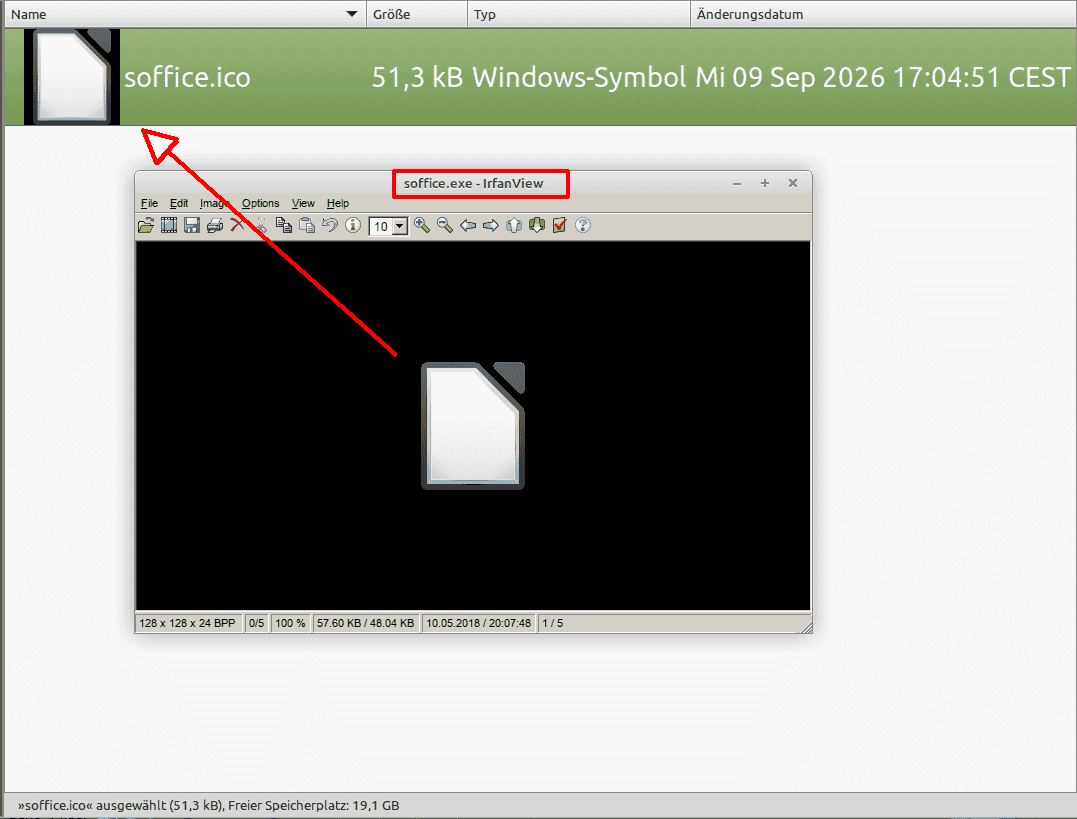The height and width of the screenshot is (819, 1077).
Task: Click the zoom value field showing 10
Action: [381, 226]
